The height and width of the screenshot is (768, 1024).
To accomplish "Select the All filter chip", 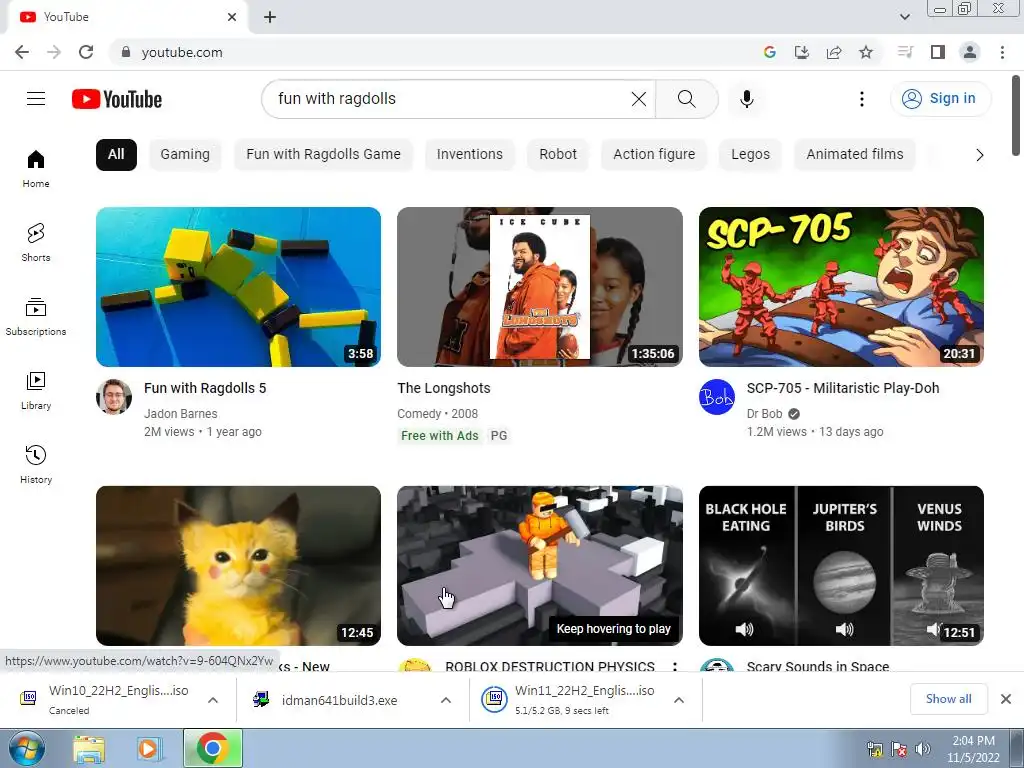I will pos(116,155).
